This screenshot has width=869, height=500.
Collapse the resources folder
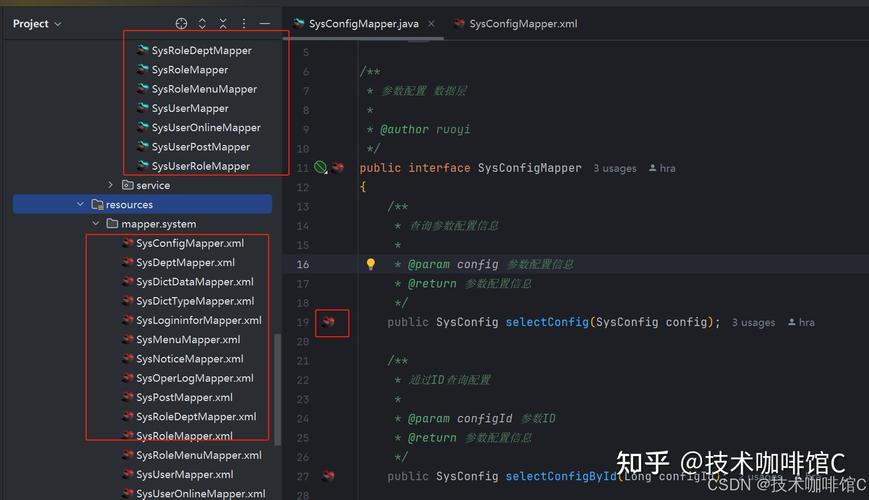[x=80, y=204]
